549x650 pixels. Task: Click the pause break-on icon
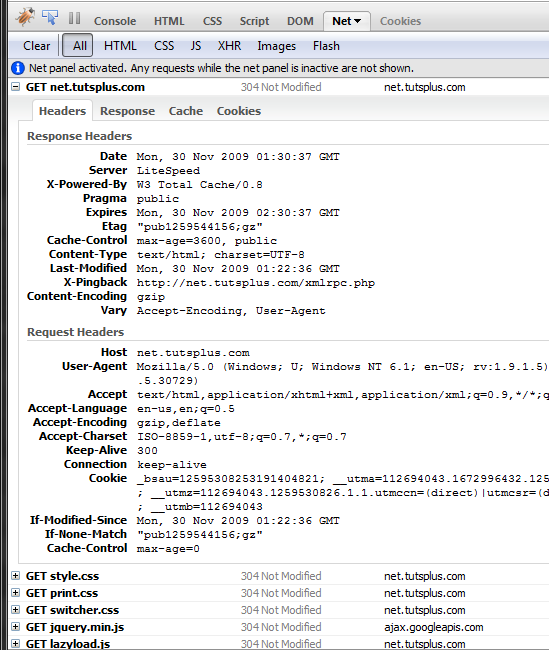tap(75, 18)
